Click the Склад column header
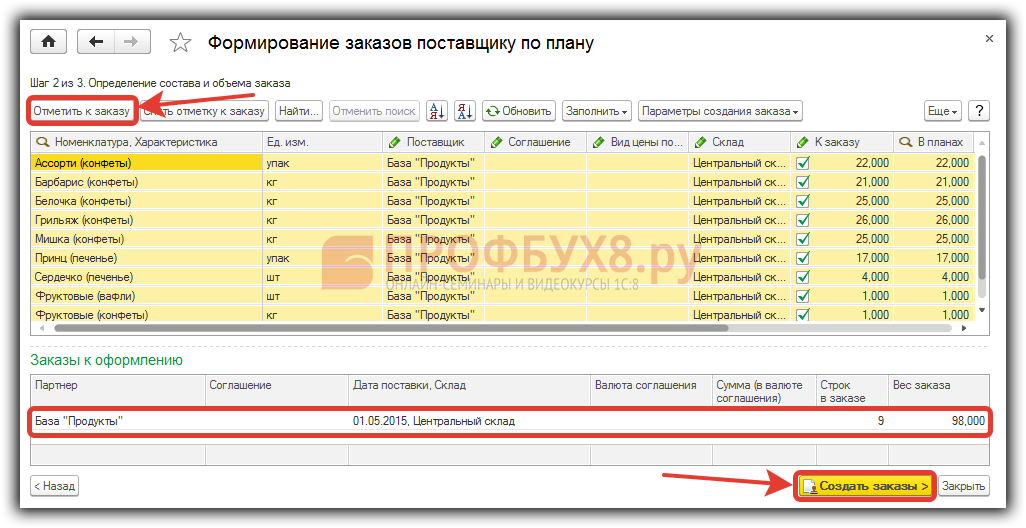This screenshot has width=1026, height=528. click(740, 142)
